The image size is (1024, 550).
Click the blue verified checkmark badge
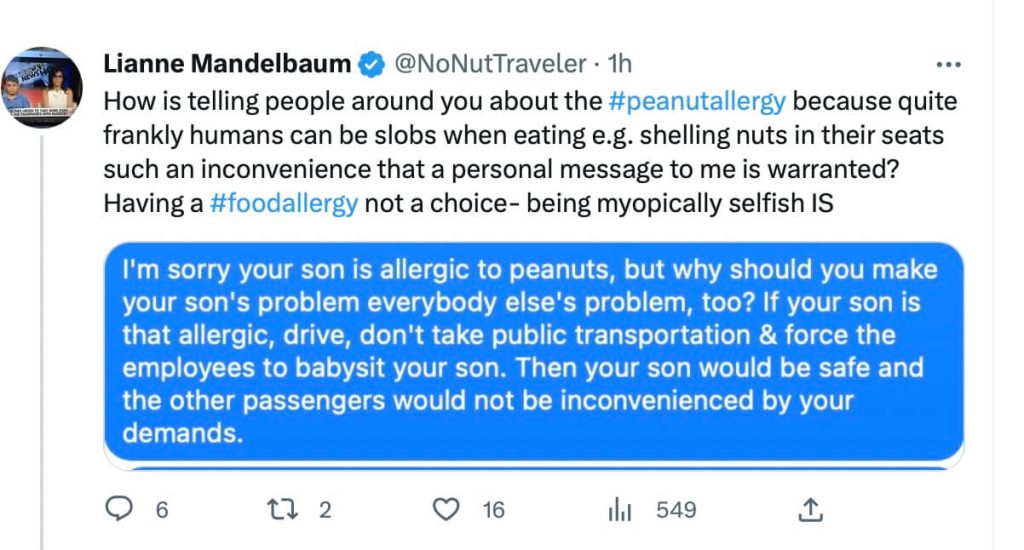click(370, 65)
